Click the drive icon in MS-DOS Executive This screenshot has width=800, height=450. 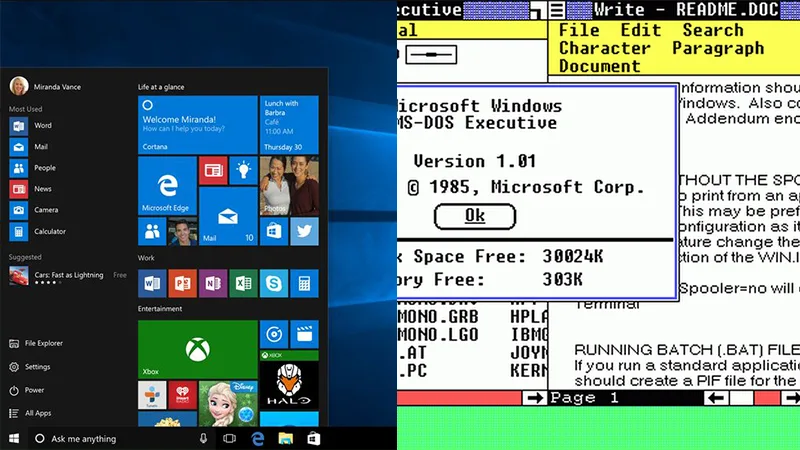pyautogui.click(x=431, y=55)
